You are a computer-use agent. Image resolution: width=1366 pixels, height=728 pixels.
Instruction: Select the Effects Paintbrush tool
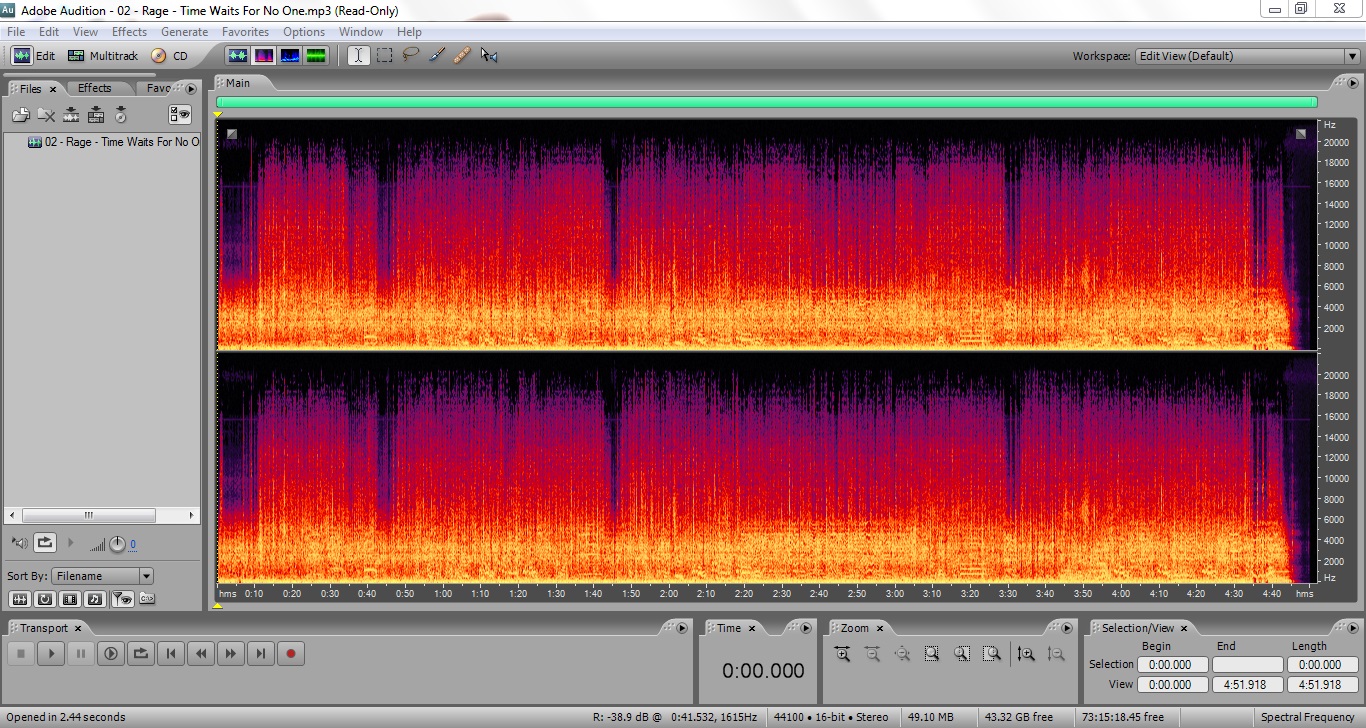436,56
